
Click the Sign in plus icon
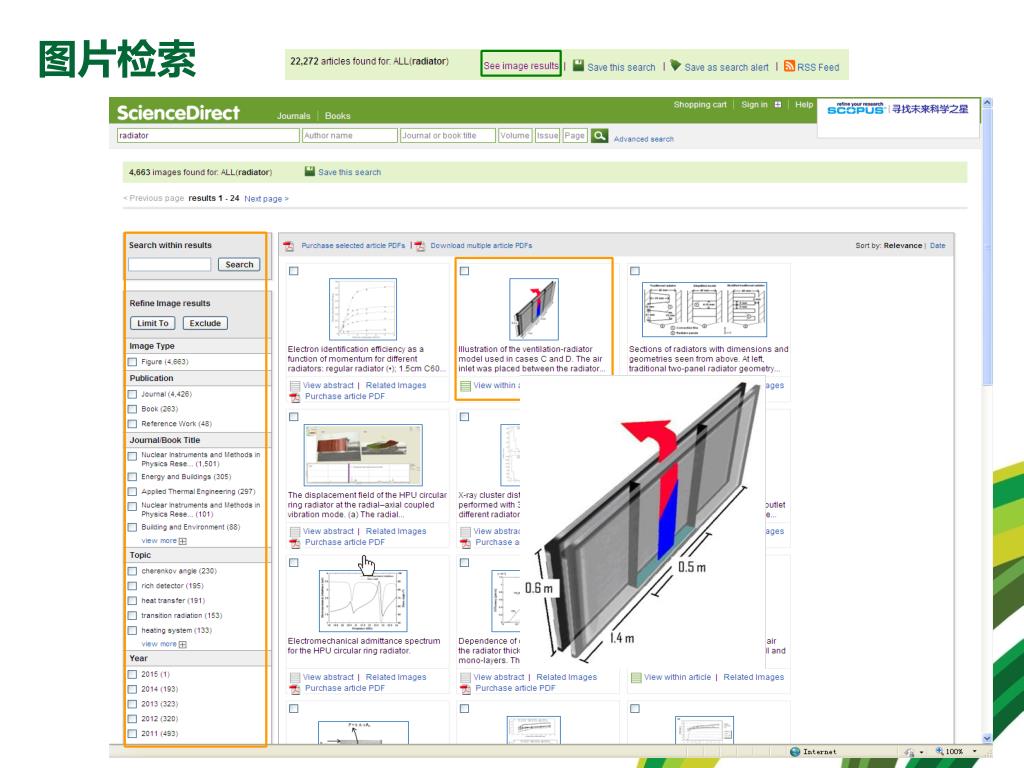click(x=778, y=104)
